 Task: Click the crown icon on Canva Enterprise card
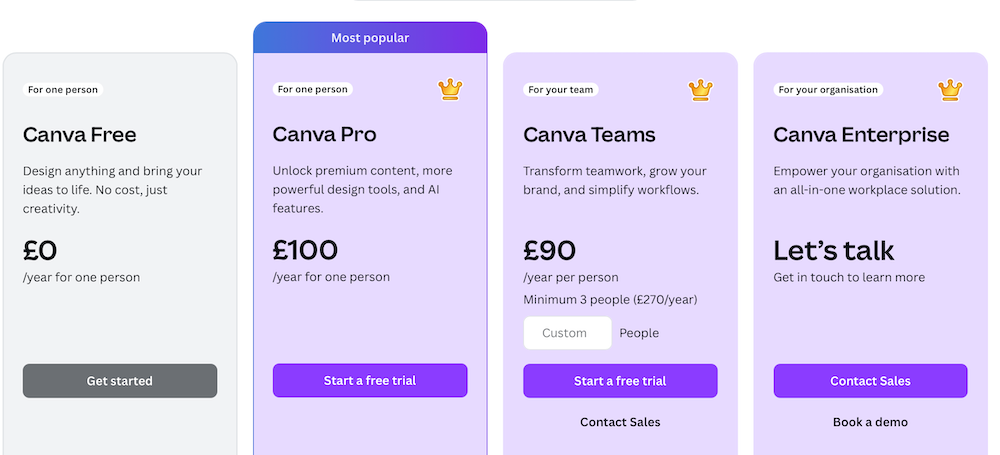pyautogui.click(x=950, y=90)
